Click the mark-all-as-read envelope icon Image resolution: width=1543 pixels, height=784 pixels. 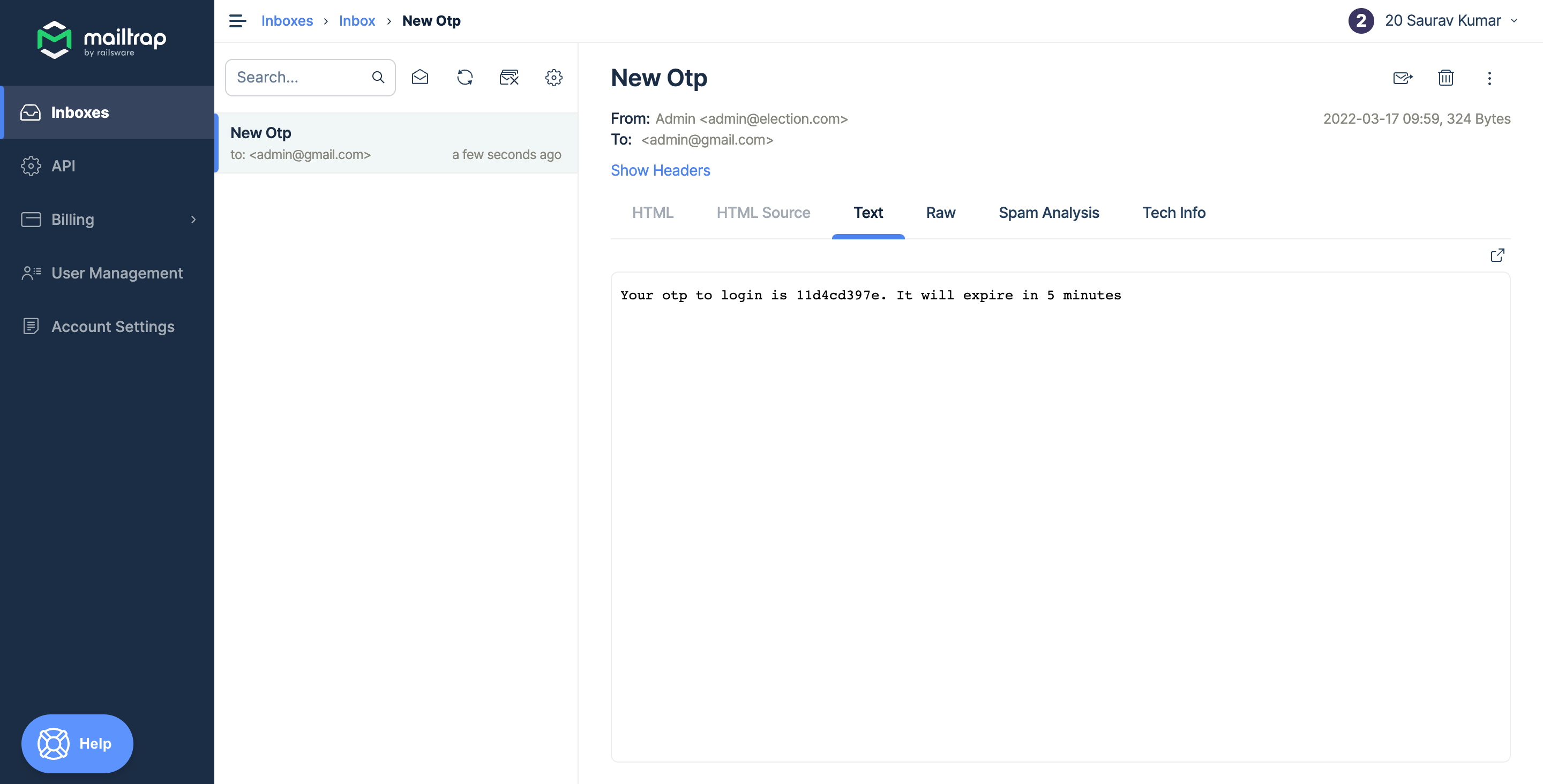420,77
